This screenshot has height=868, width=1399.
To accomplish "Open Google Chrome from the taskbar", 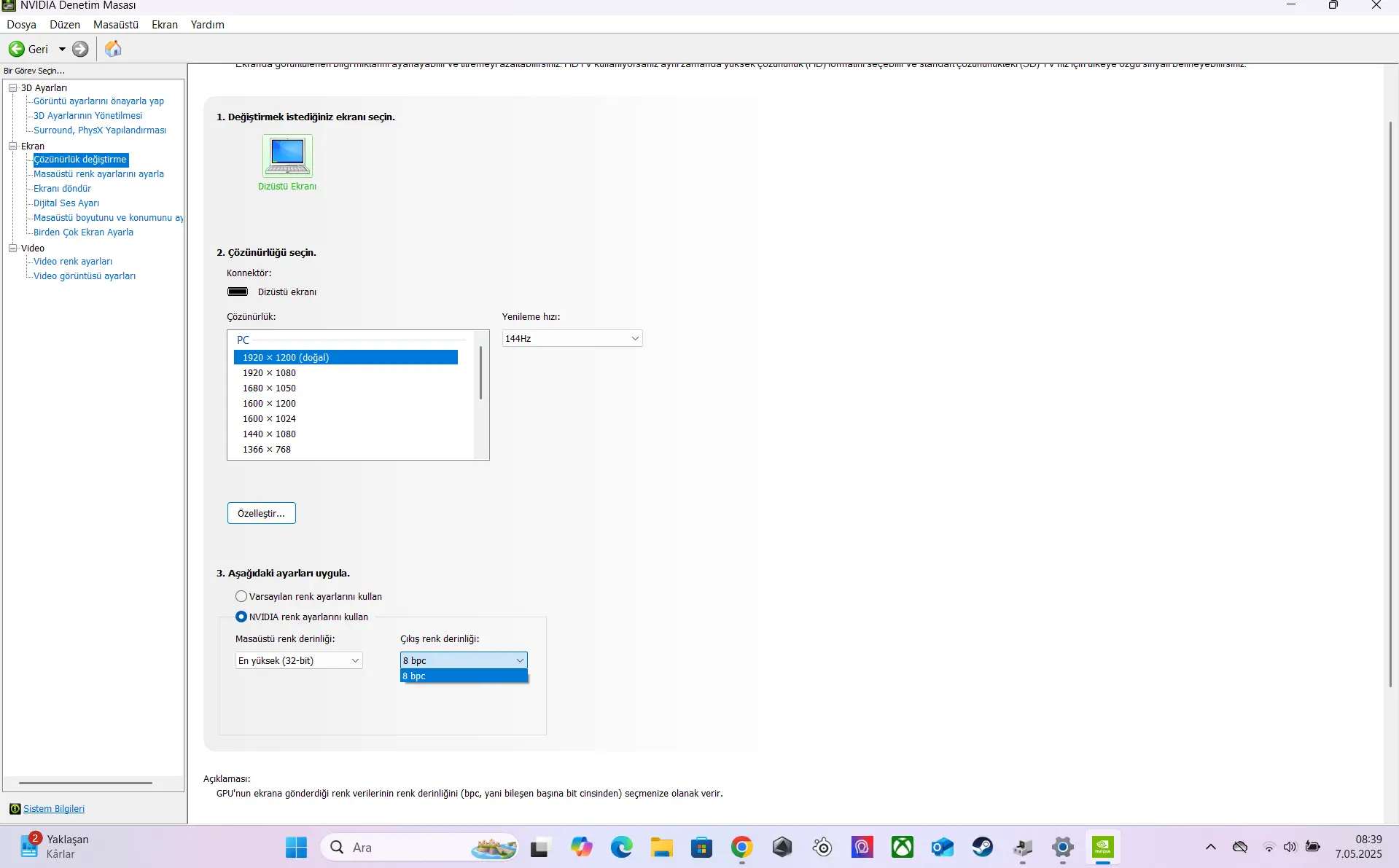I will coord(742,848).
